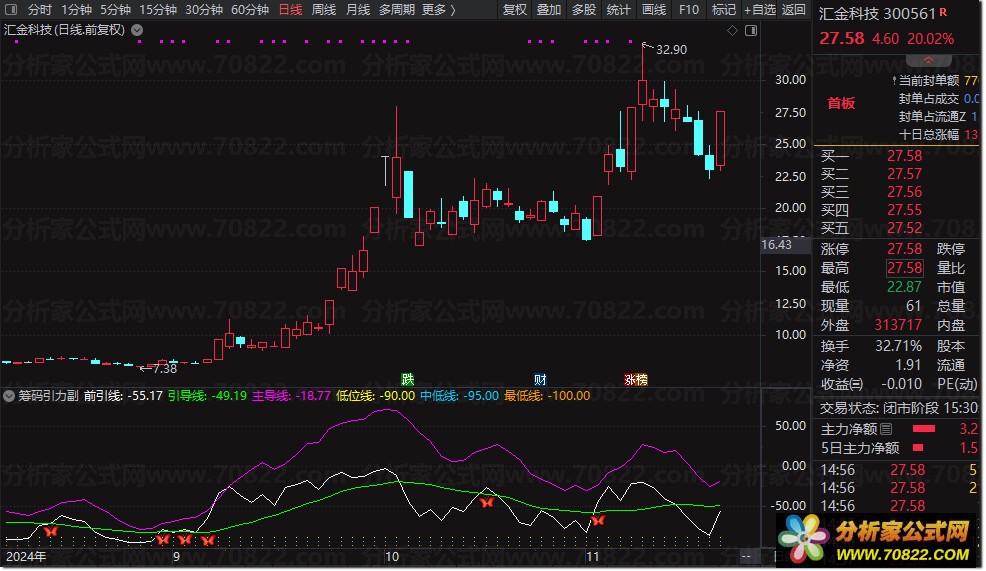Image resolution: width=986 pixels, height=571 pixels.
Task: Click the month 11 time axis marker
Action: [x=592, y=557]
